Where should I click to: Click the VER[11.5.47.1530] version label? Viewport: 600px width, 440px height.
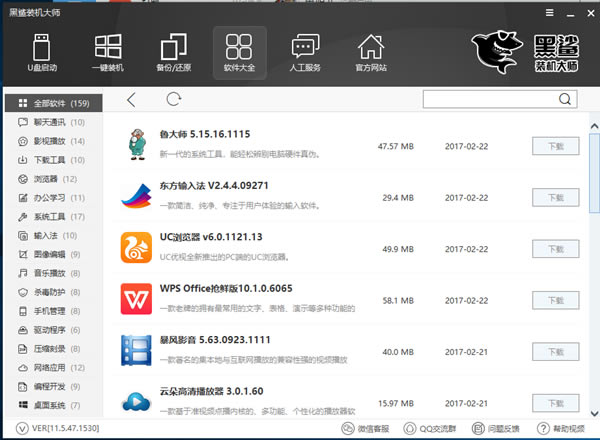65,428
